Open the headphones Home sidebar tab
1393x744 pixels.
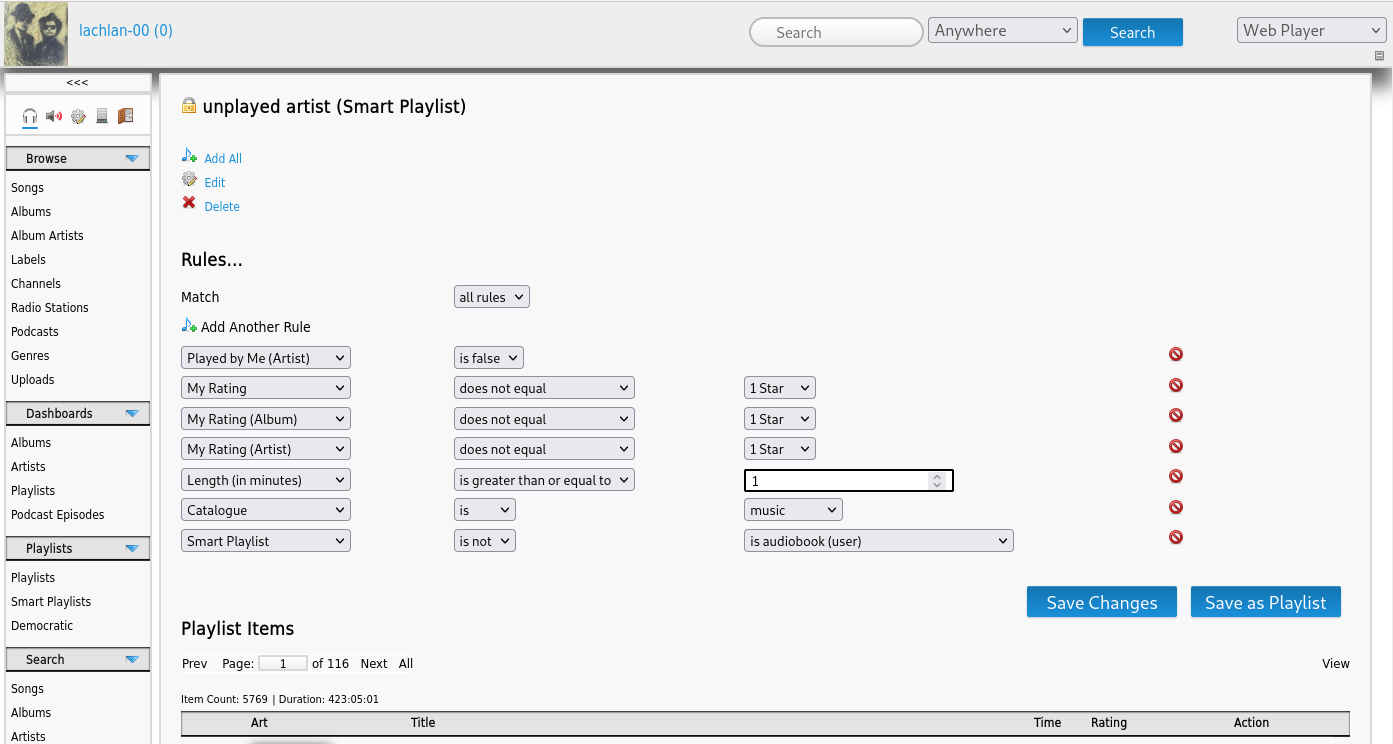point(30,116)
